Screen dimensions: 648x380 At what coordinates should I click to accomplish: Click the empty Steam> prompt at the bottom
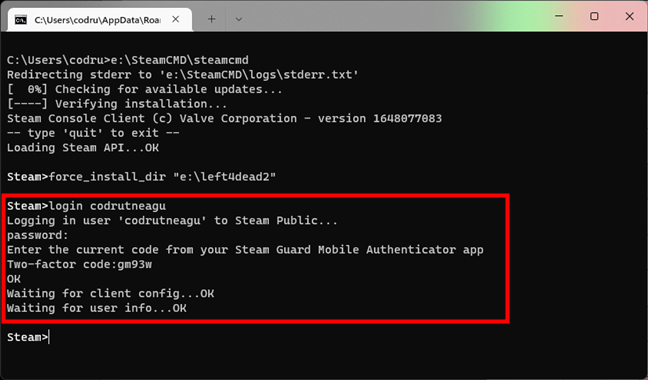(27, 337)
